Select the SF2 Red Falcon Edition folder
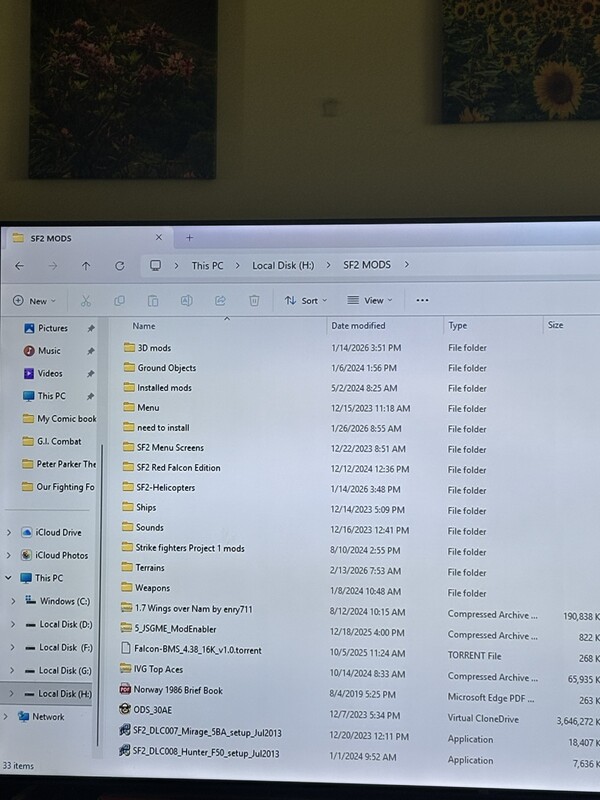This screenshot has height=800, width=600. point(171,467)
